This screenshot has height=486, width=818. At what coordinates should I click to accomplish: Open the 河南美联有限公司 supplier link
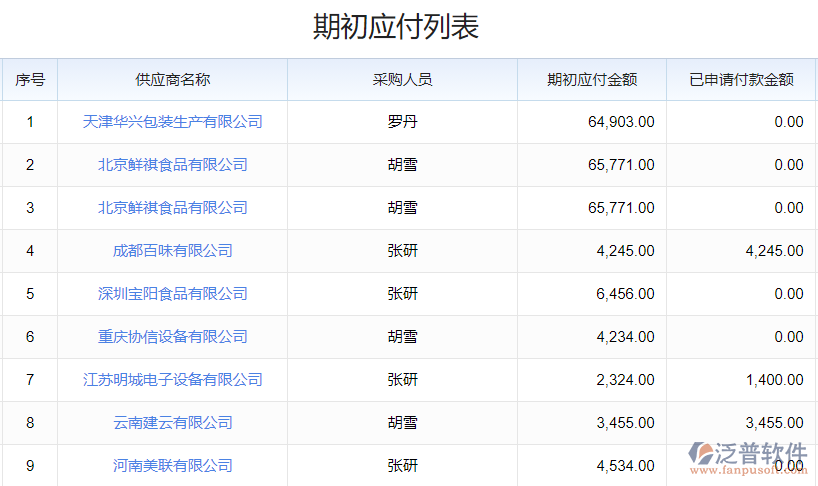click(x=172, y=466)
